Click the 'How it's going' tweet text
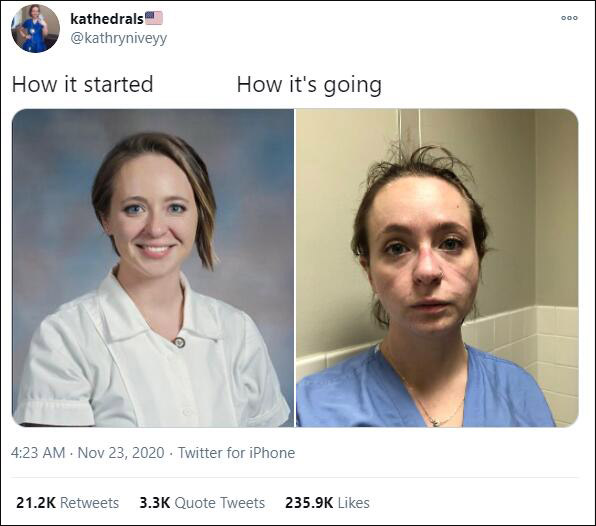Viewport: 596px width, 526px height. 309,85
